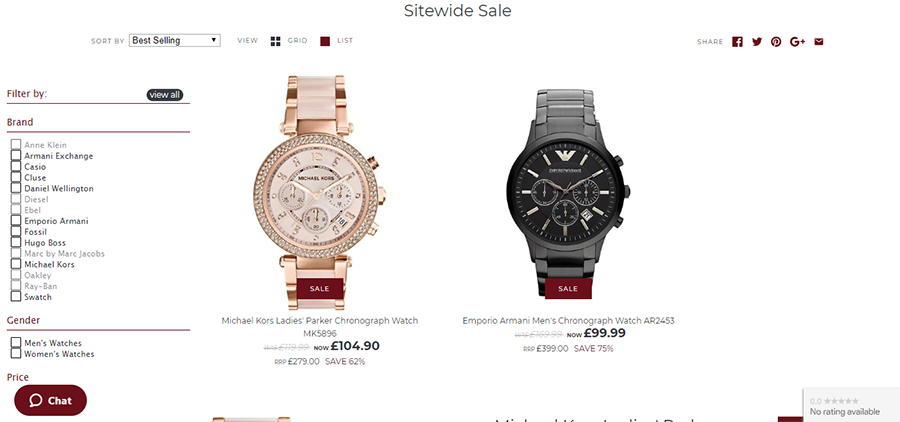The height and width of the screenshot is (422, 900).
Task: Share page on Facebook
Action: pos(738,41)
